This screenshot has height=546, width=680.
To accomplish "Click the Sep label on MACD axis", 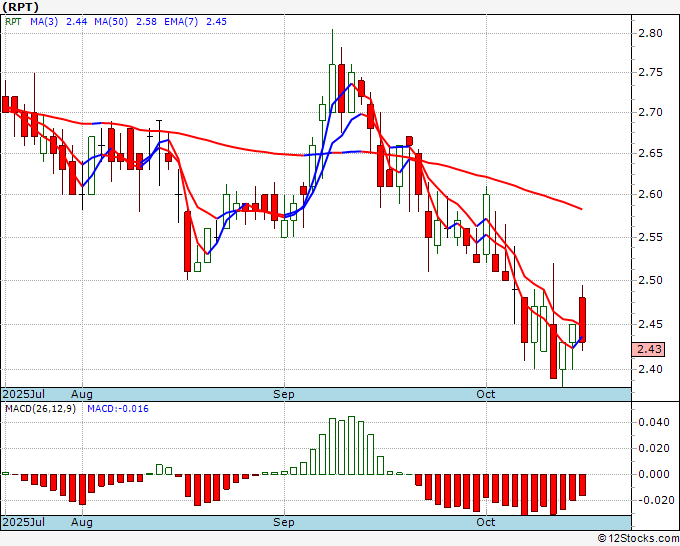I will pyautogui.click(x=284, y=522).
